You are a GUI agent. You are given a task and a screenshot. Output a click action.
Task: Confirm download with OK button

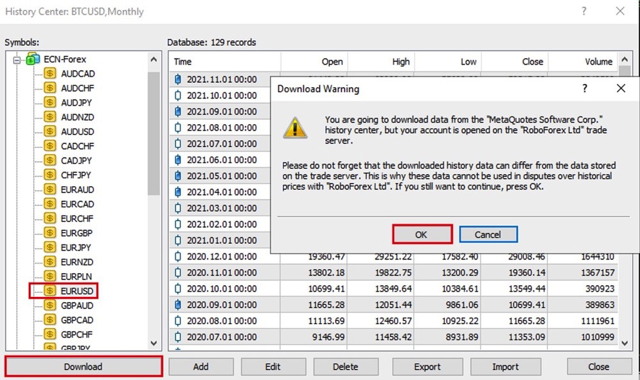click(x=422, y=234)
